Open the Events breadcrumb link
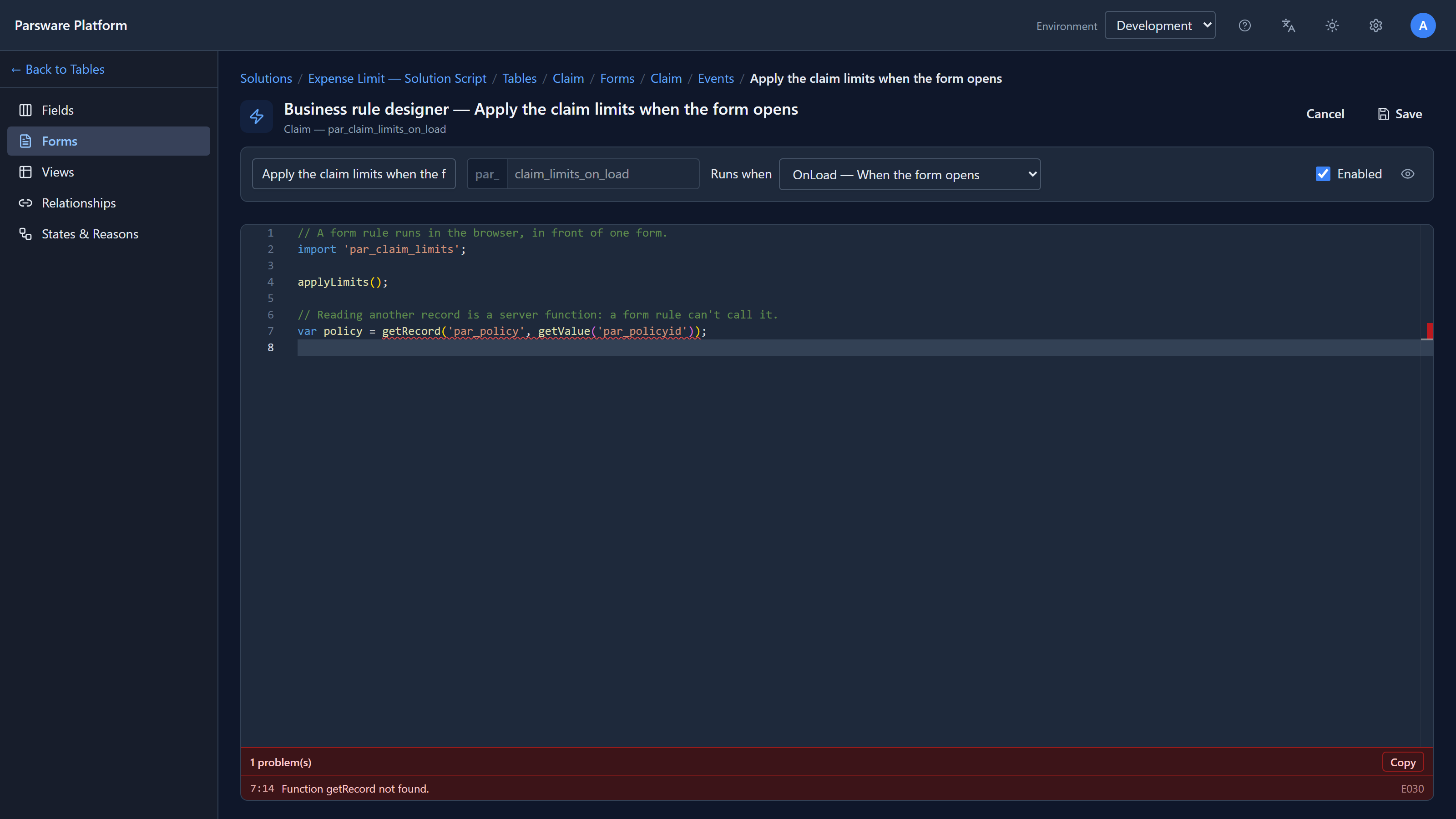Image resolution: width=1456 pixels, height=819 pixels. (x=716, y=79)
